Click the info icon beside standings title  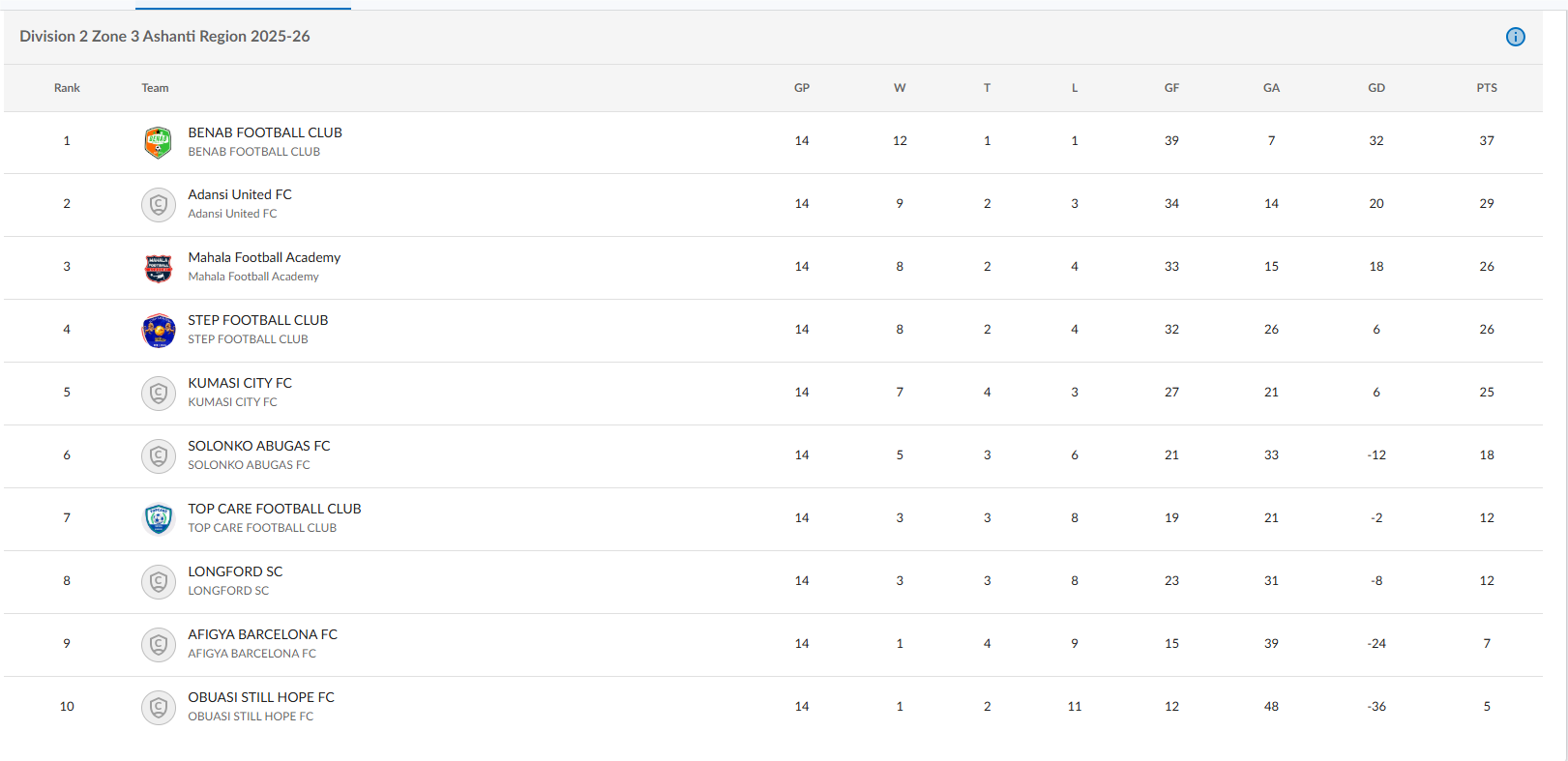[x=1515, y=37]
